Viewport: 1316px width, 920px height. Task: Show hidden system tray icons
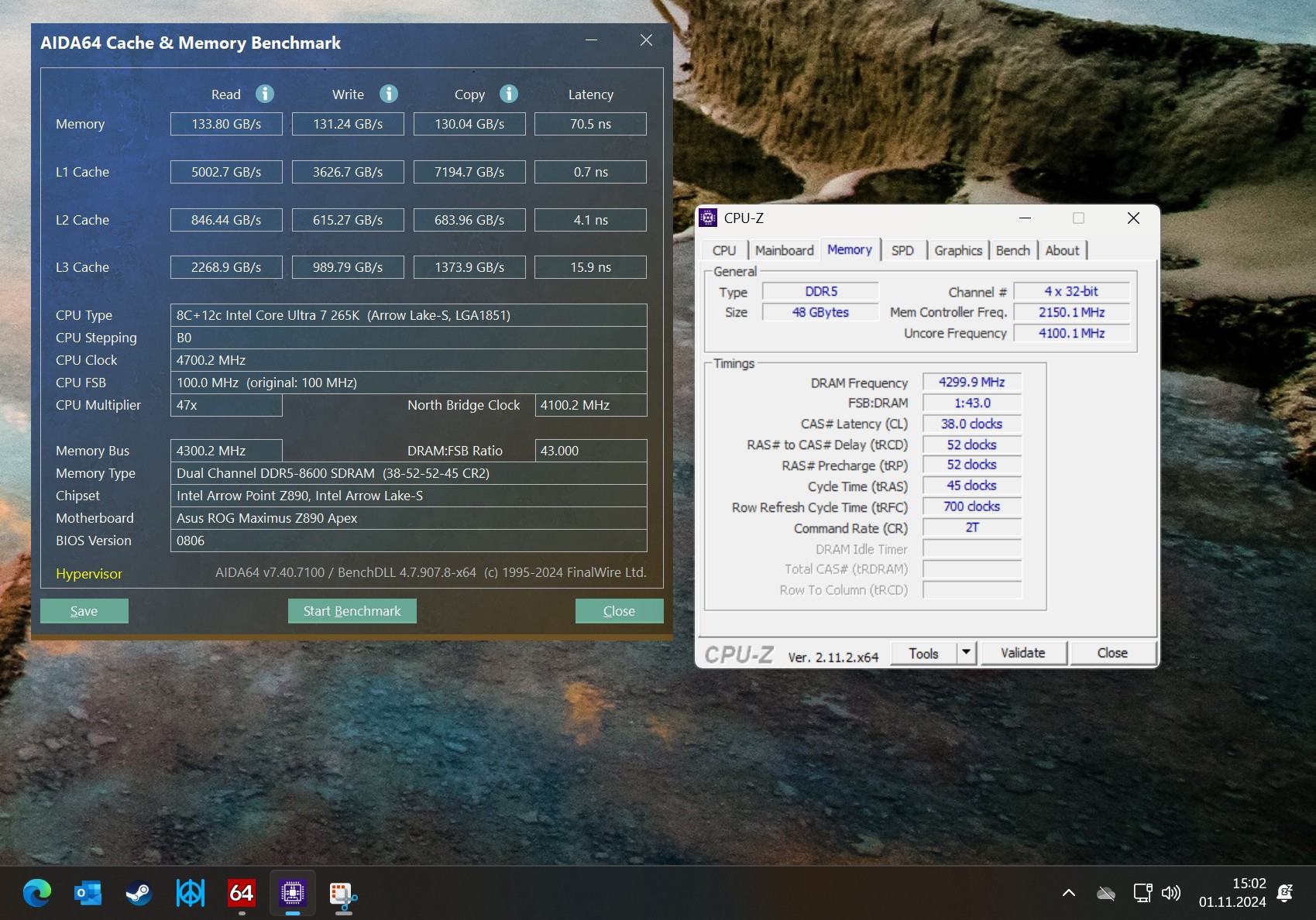point(1069,893)
